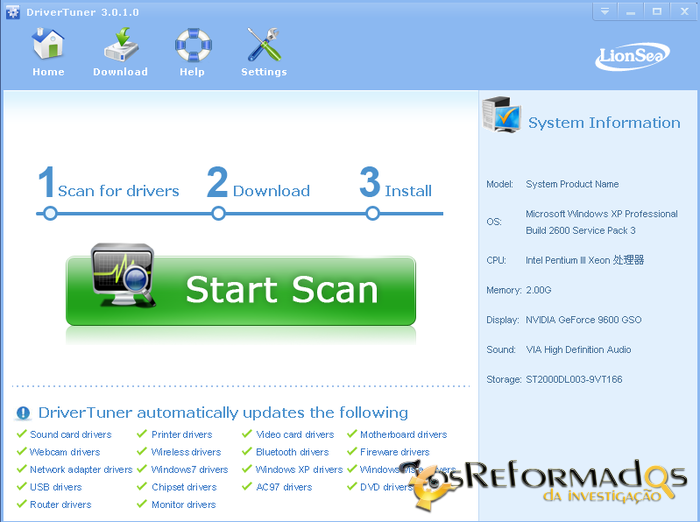700x522 pixels.
Task: Click 'Chipset drivers' list item
Action: click(x=184, y=487)
